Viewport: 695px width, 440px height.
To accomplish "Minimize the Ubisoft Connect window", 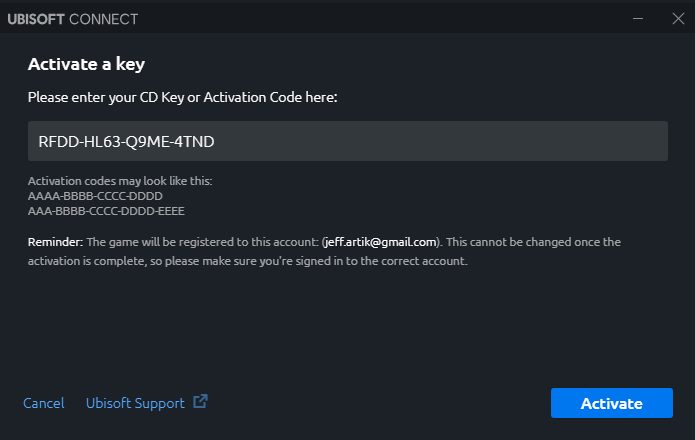I will tap(638, 19).
